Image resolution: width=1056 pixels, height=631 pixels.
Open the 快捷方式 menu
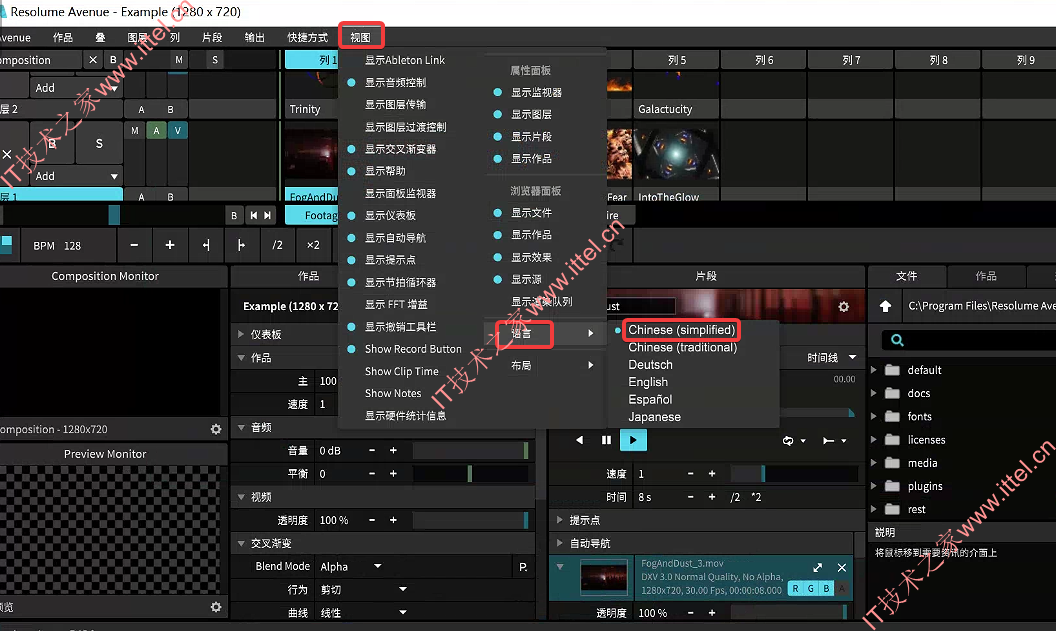[308, 37]
